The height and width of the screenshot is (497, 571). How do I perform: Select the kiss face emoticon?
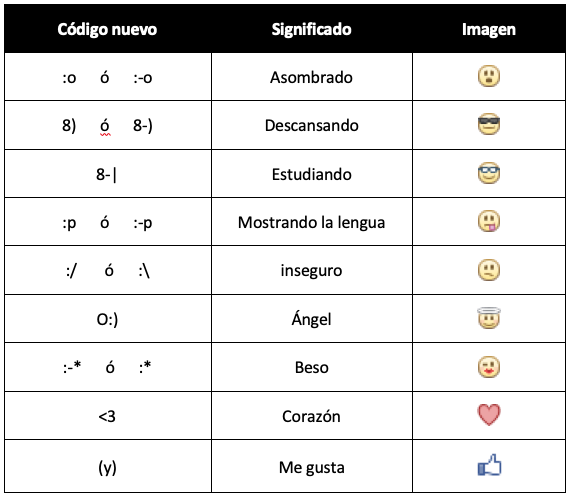489,367
